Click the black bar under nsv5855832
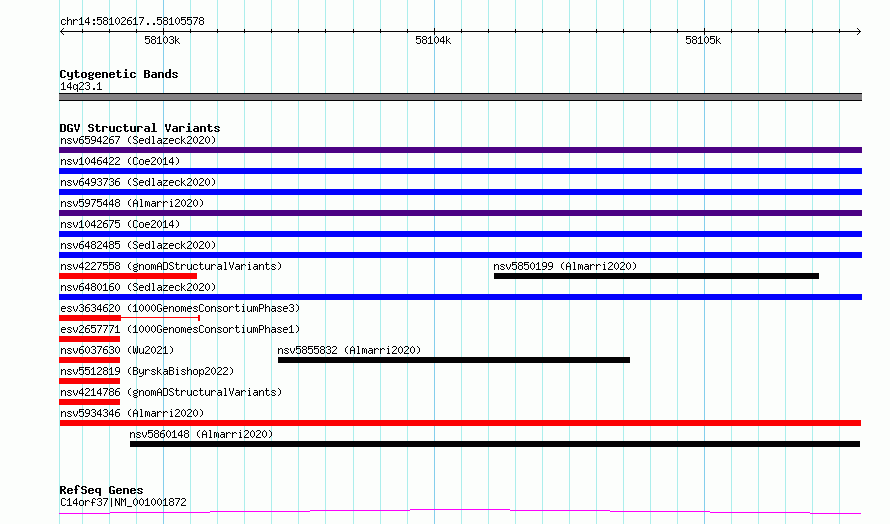 click(454, 360)
